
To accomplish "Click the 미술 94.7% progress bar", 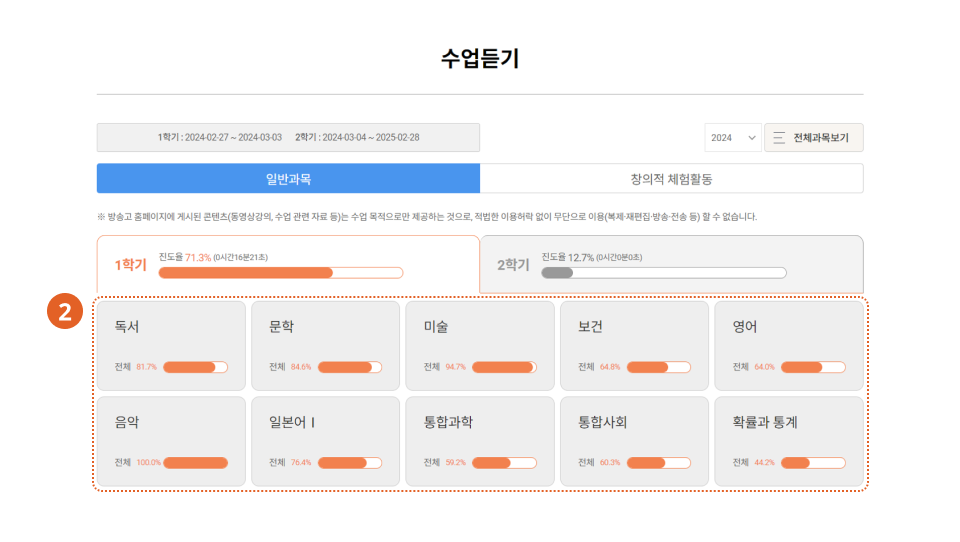I will pyautogui.click(x=504, y=367).
